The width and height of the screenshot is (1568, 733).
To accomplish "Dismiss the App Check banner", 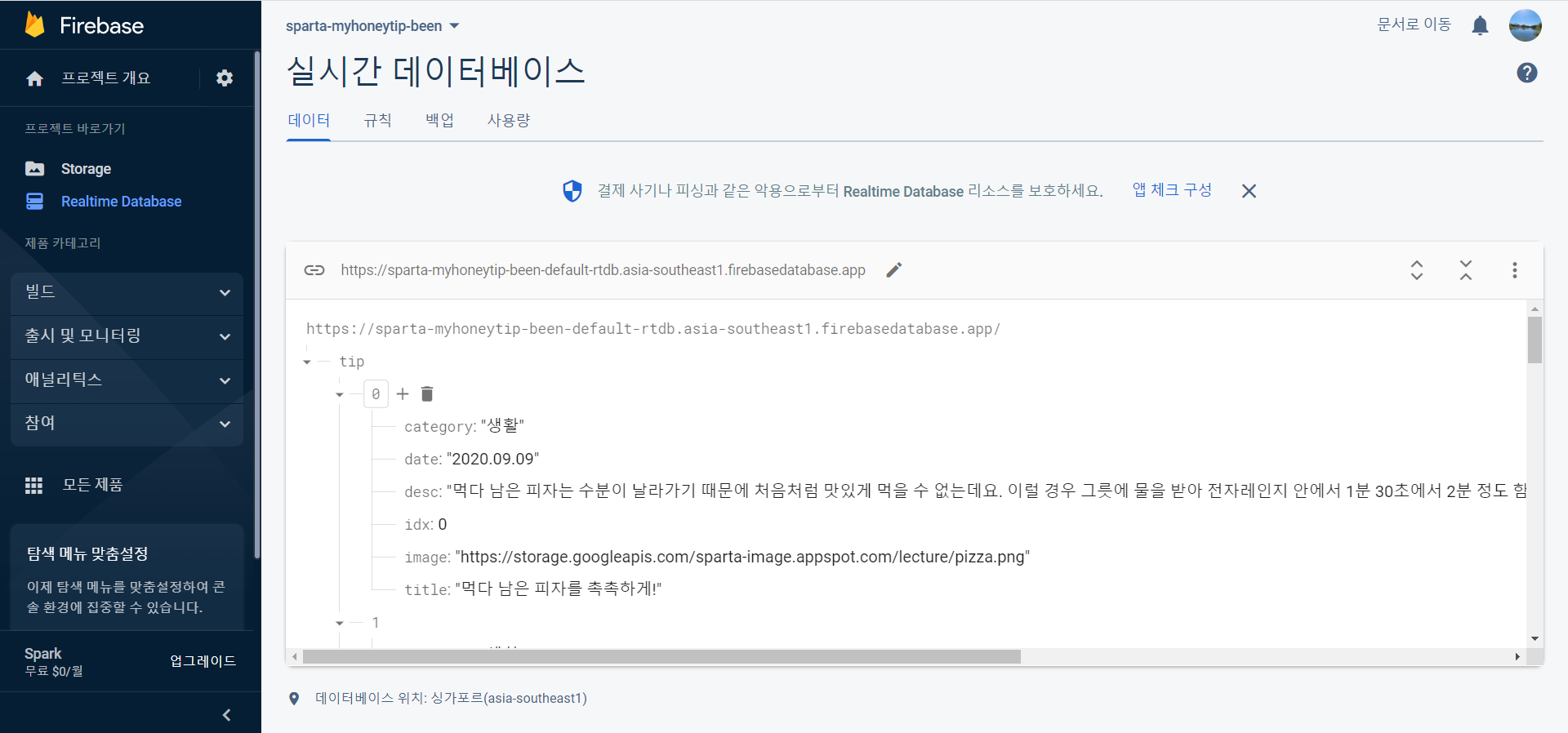I will pos(1249,191).
